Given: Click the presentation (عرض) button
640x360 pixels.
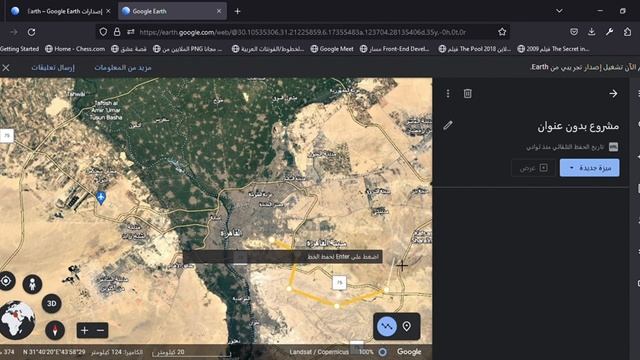Looking at the screenshot, I should coord(533,168).
